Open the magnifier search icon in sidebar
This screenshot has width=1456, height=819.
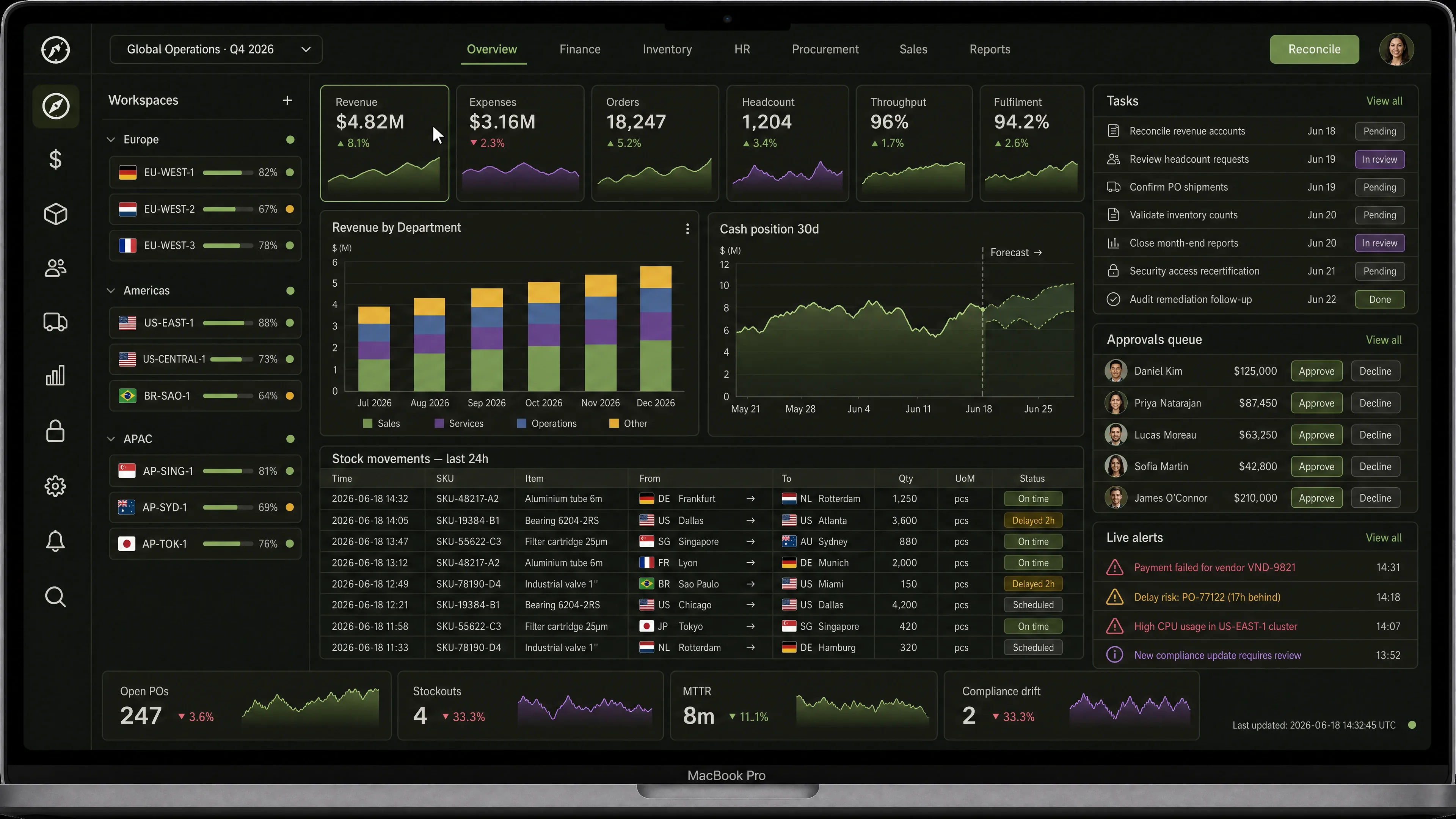[55, 597]
